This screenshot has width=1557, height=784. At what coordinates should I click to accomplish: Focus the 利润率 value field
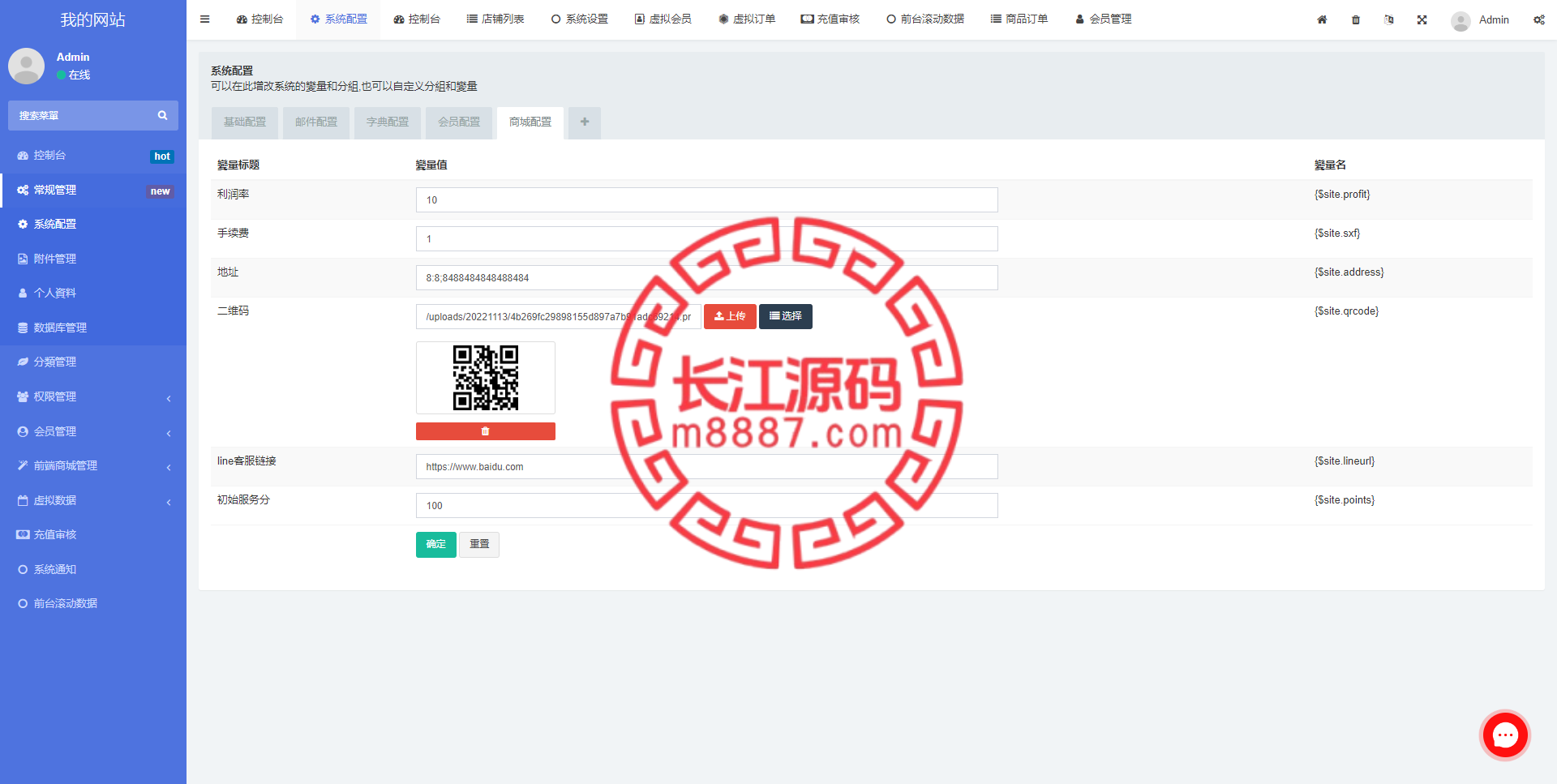[707, 200]
